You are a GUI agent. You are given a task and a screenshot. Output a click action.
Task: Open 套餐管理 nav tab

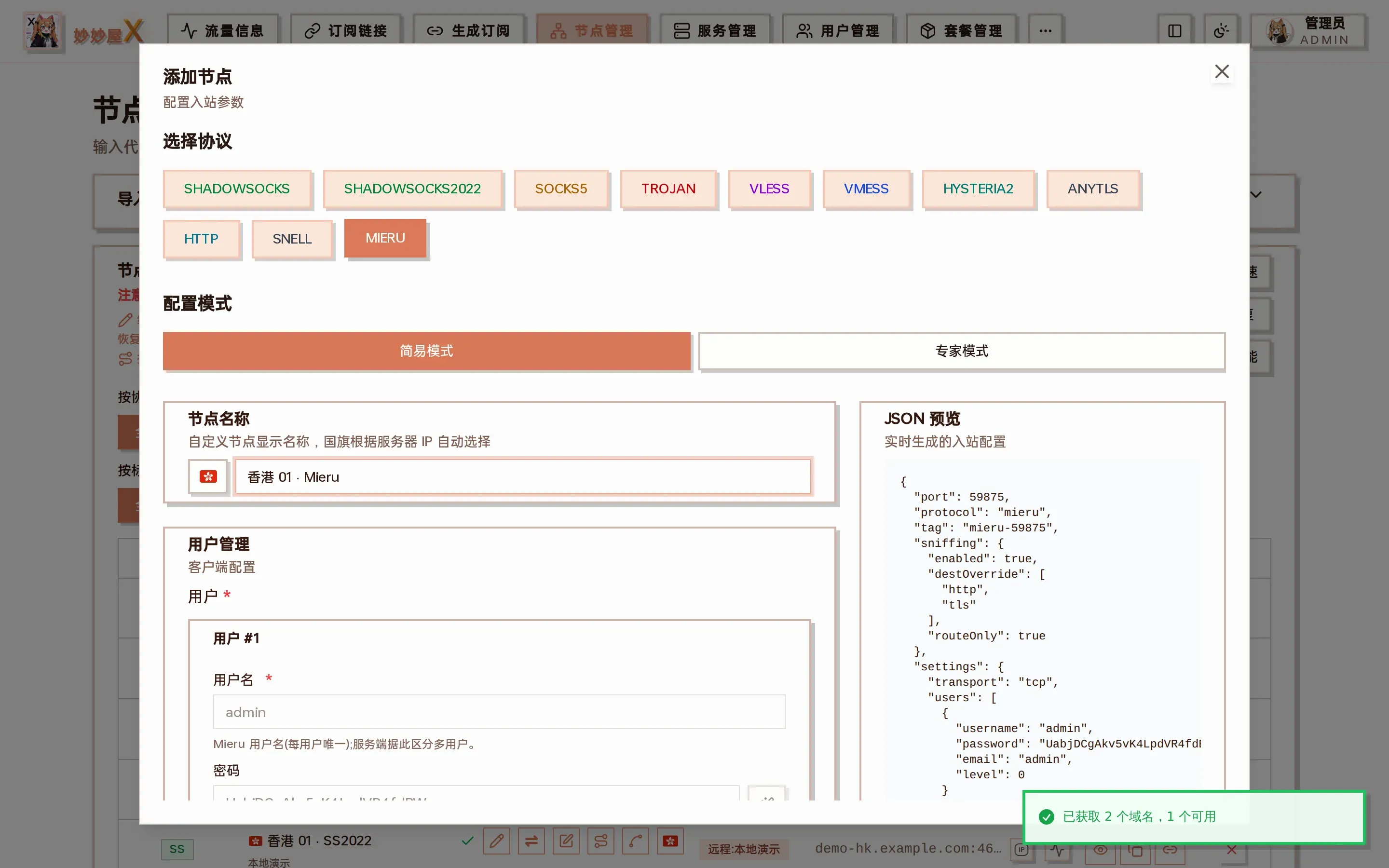tap(961, 30)
